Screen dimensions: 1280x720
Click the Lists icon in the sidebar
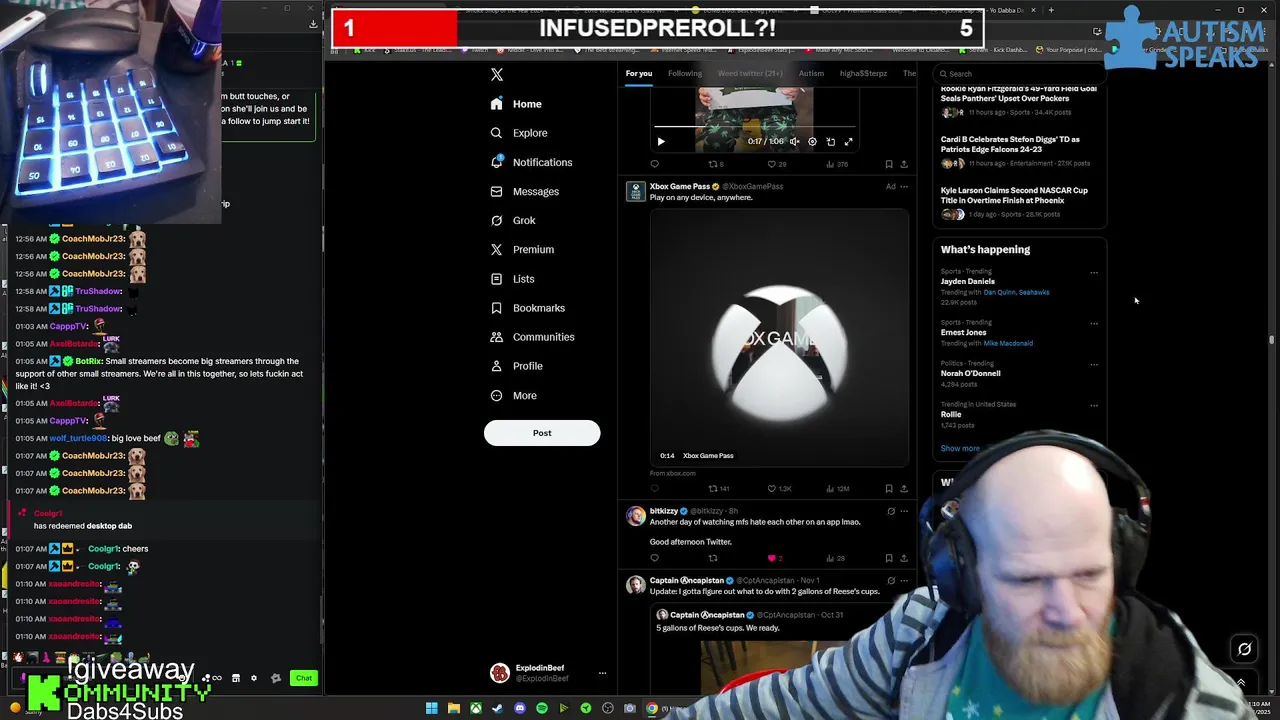pyautogui.click(x=497, y=279)
